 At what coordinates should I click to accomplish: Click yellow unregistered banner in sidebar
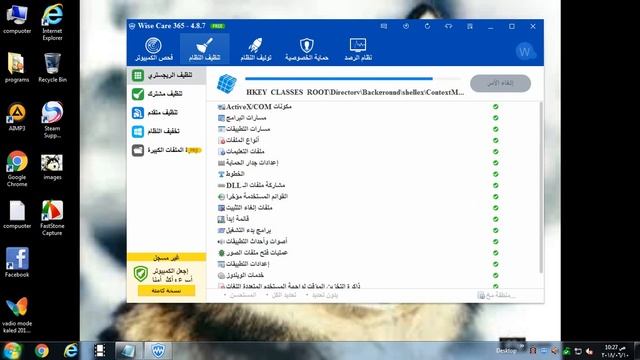point(166,258)
